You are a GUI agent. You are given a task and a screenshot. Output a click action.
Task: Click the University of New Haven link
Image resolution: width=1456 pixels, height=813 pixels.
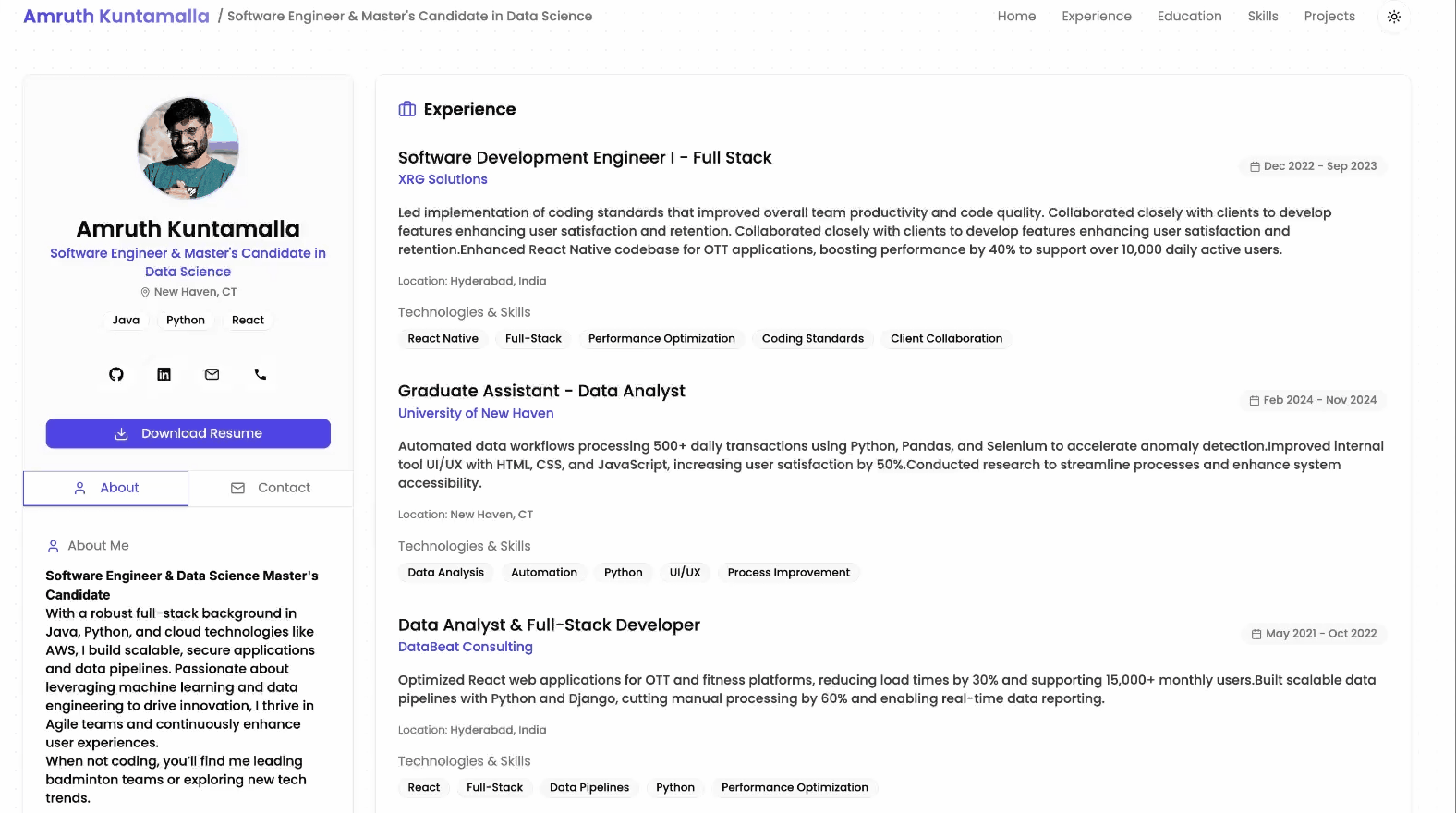click(x=476, y=413)
